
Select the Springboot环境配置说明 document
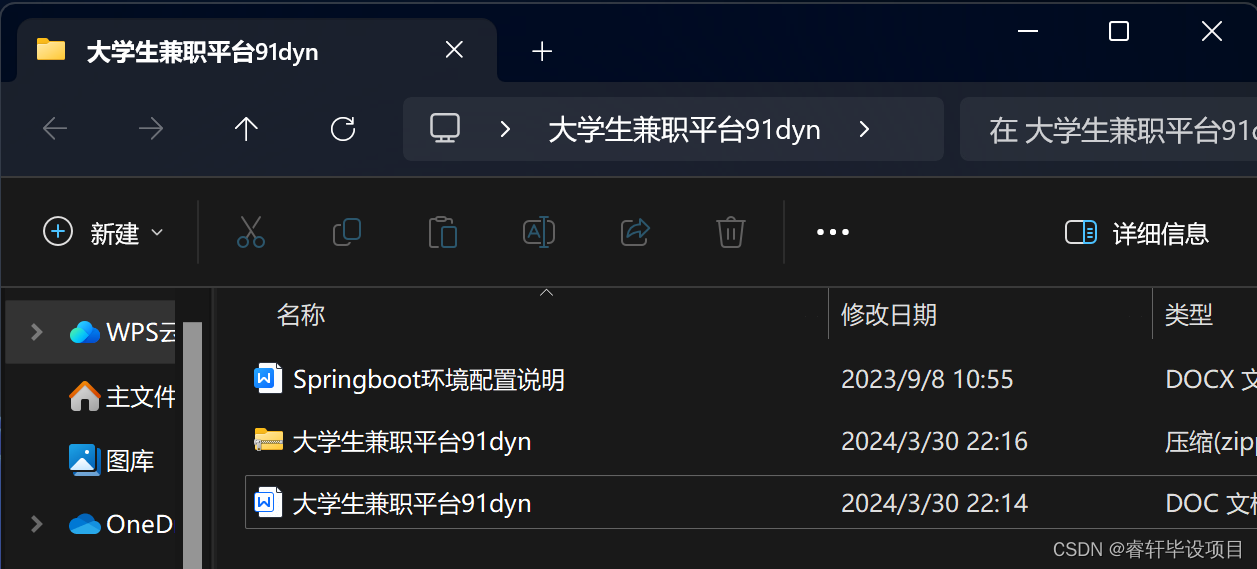click(x=428, y=380)
